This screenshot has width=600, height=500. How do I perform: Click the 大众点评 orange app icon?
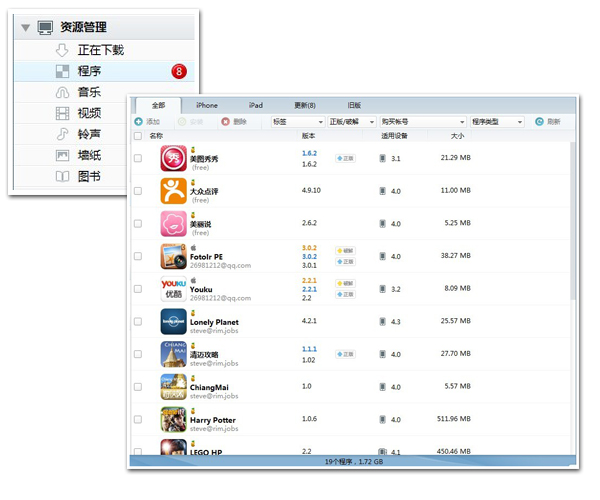pyautogui.click(x=174, y=191)
